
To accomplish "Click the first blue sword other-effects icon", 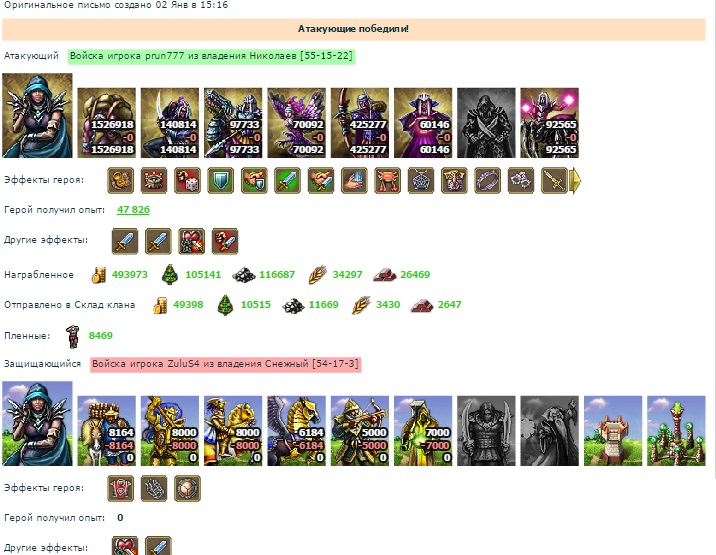I will 125,241.
